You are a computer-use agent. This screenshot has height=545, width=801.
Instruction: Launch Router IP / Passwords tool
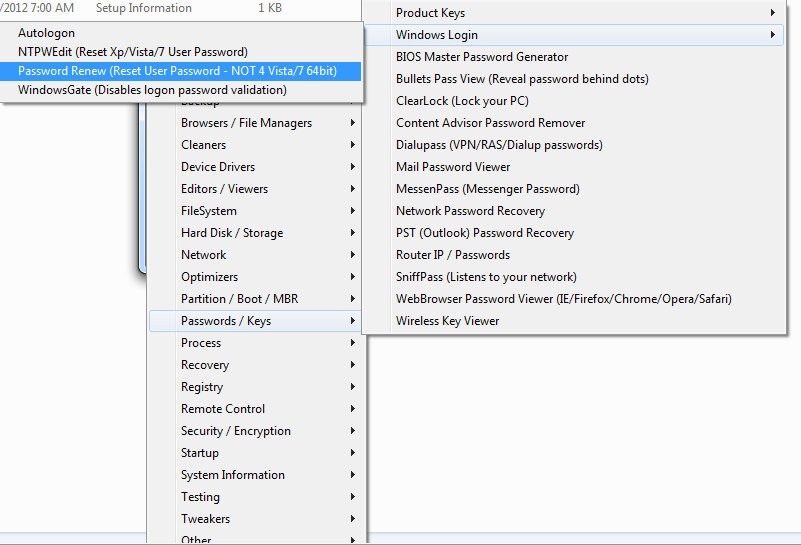574,254
